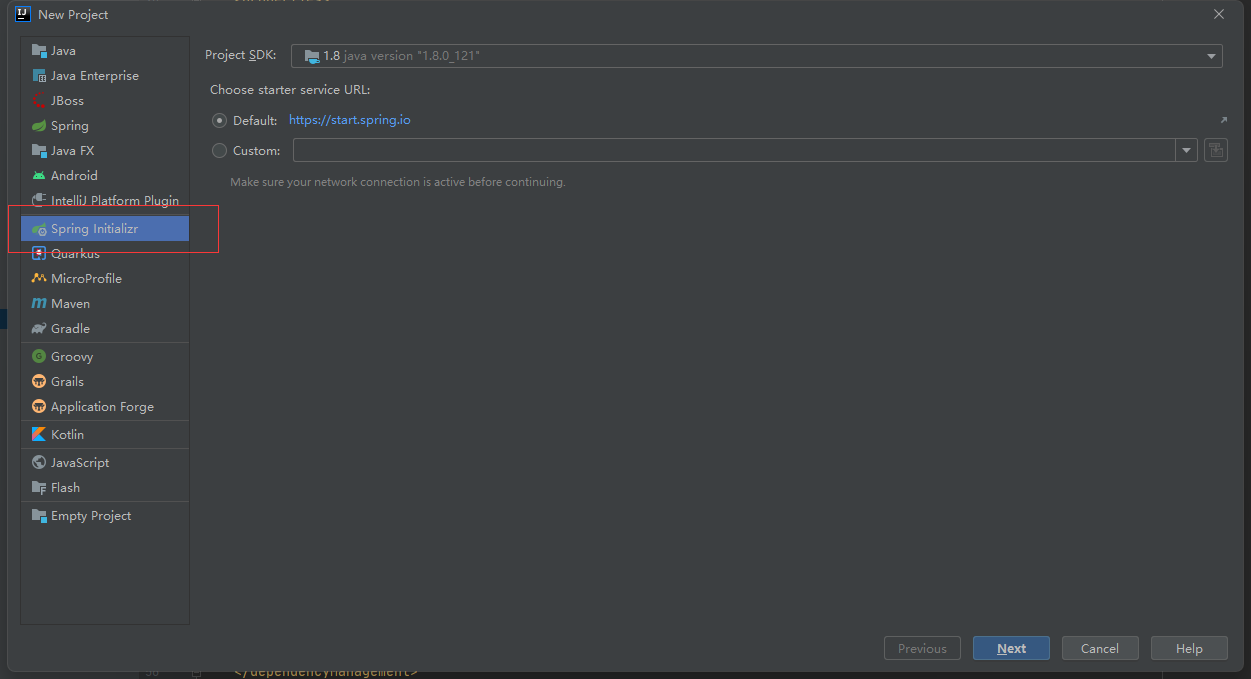The width and height of the screenshot is (1251, 679).
Task: Click the Spring Initializr icon
Action: (x=39, y=229)
